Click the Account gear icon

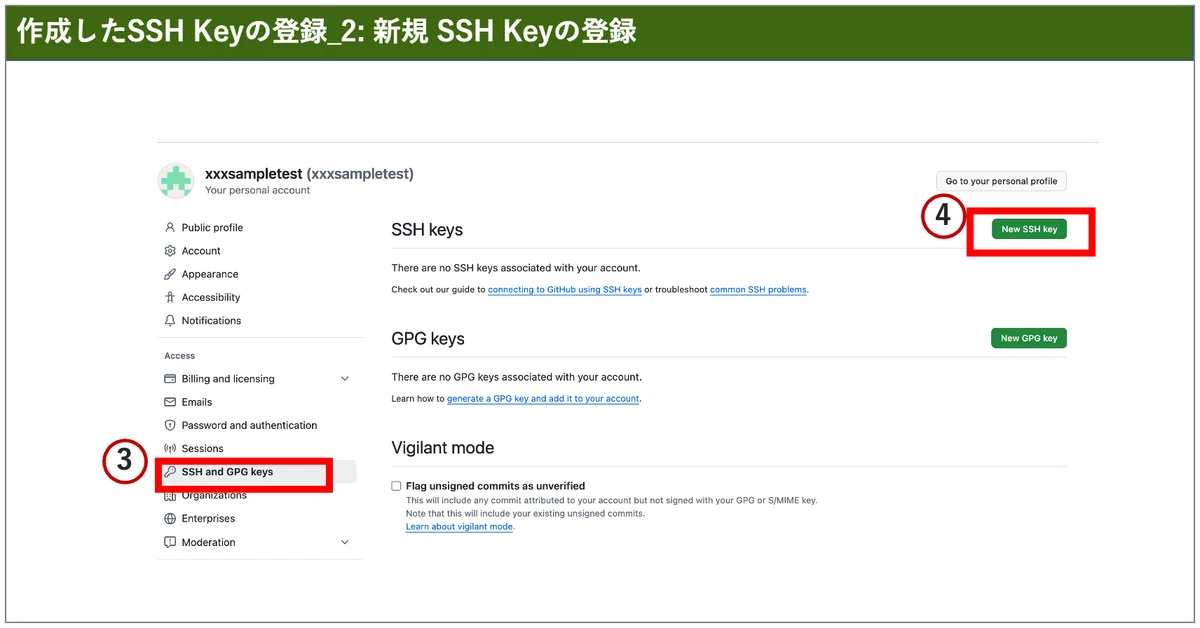pyautogui.click(x=170, y=251)
